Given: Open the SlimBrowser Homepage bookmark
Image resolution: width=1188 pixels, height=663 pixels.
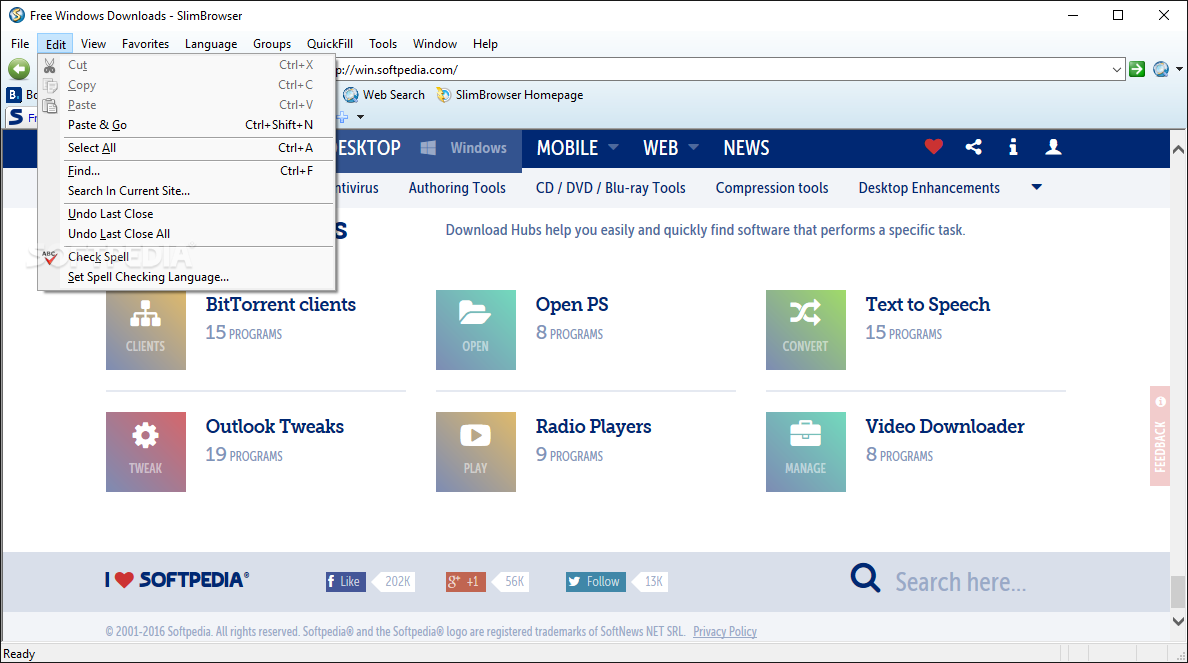Looking at the screenshot, I should [510, 95].
